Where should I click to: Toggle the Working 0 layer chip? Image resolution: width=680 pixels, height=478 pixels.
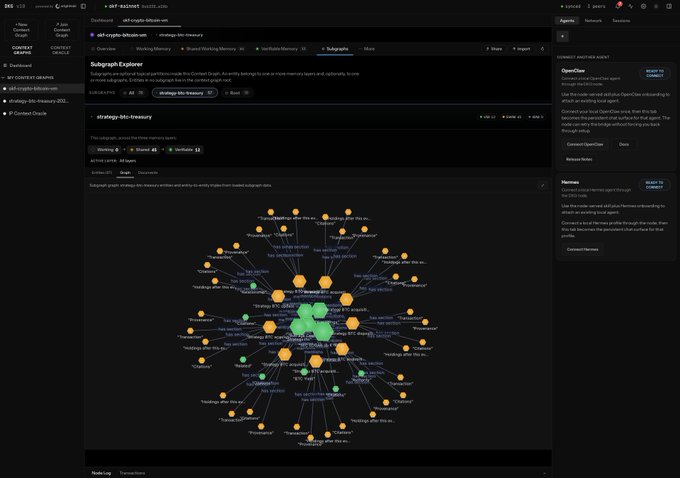tap(105, 150)
